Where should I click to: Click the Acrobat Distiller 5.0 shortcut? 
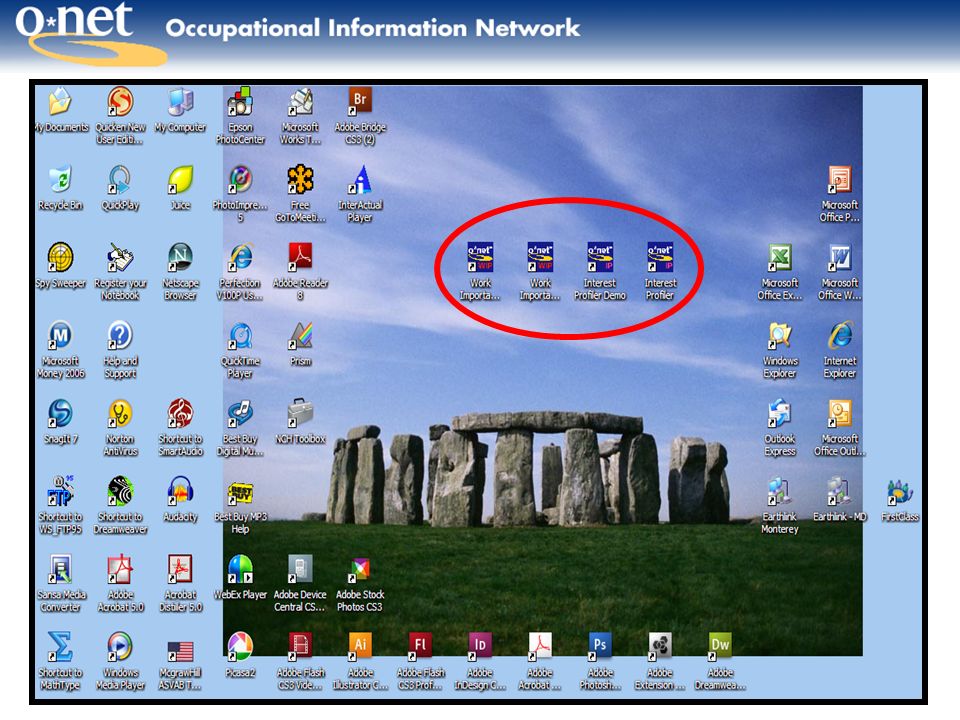pyautogui.click(x=180, y=569)
